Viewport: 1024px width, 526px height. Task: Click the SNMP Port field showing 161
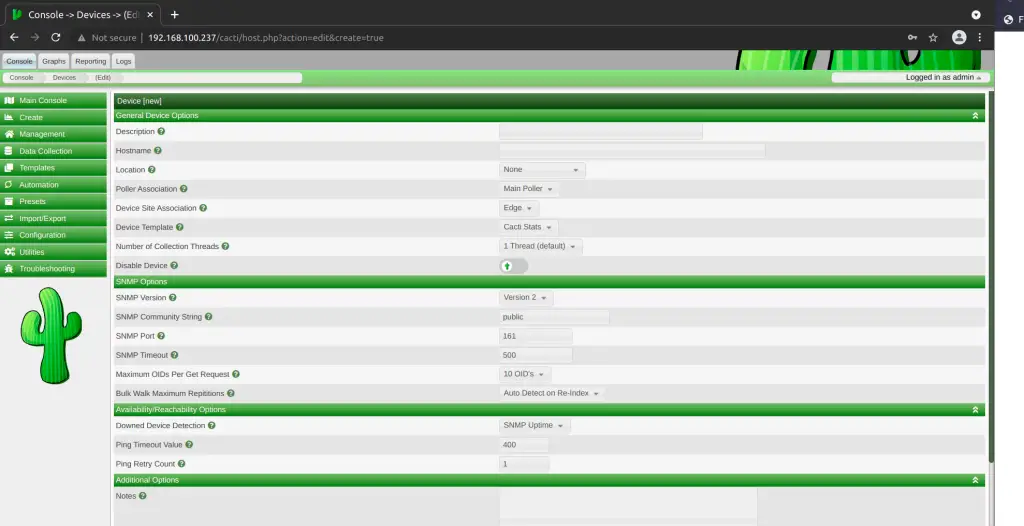click(536, 336)
